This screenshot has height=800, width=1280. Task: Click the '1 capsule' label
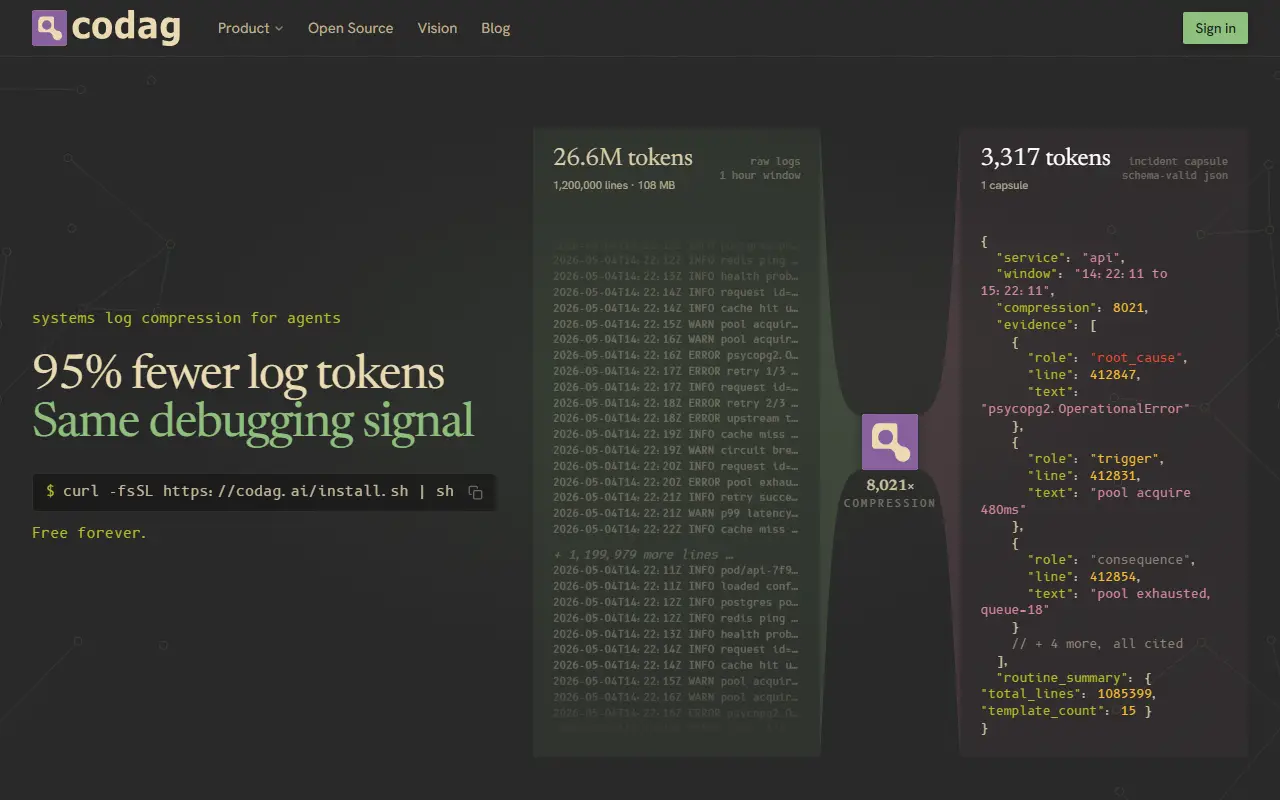pyautogui.click(x=1004, y=185)
